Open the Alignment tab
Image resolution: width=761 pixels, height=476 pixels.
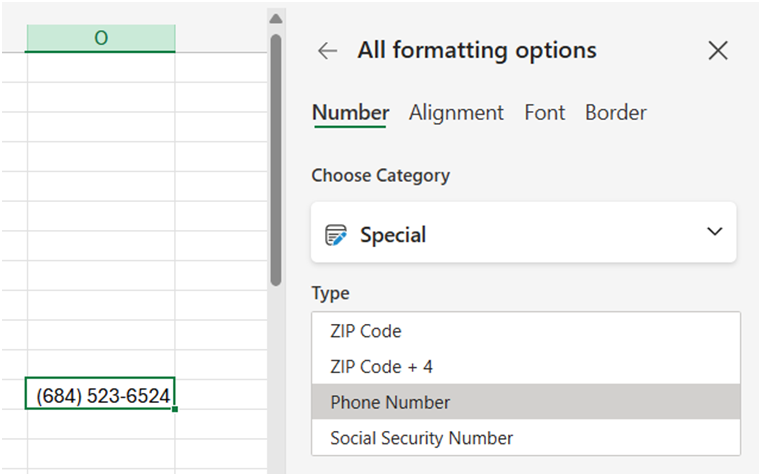pyautogui.click(x=456, y=113)
